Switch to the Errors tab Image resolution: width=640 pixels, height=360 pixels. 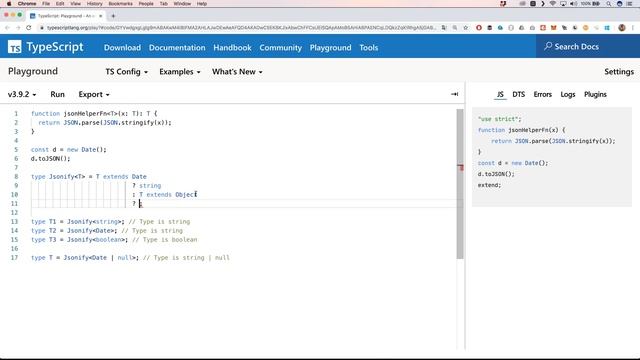click(x=542, y=94)
